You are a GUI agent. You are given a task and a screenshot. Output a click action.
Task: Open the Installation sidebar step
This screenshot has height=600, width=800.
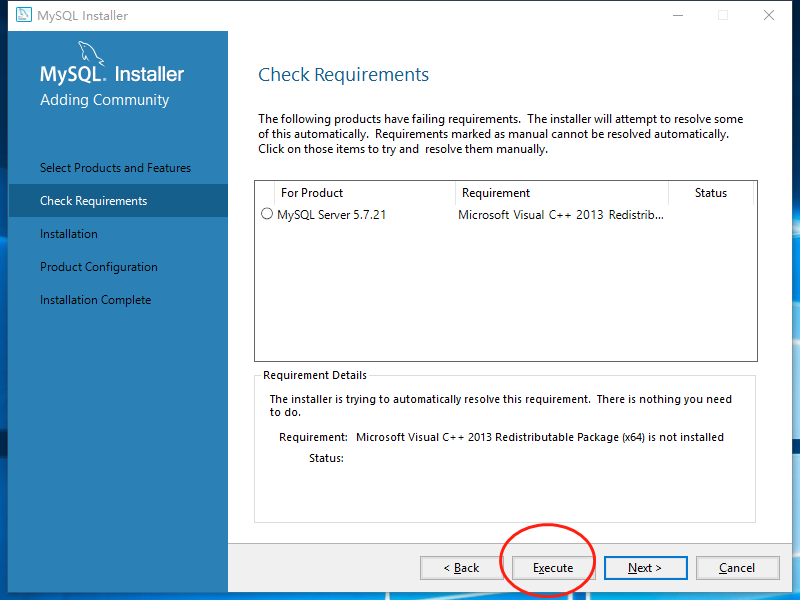(69, 234)
